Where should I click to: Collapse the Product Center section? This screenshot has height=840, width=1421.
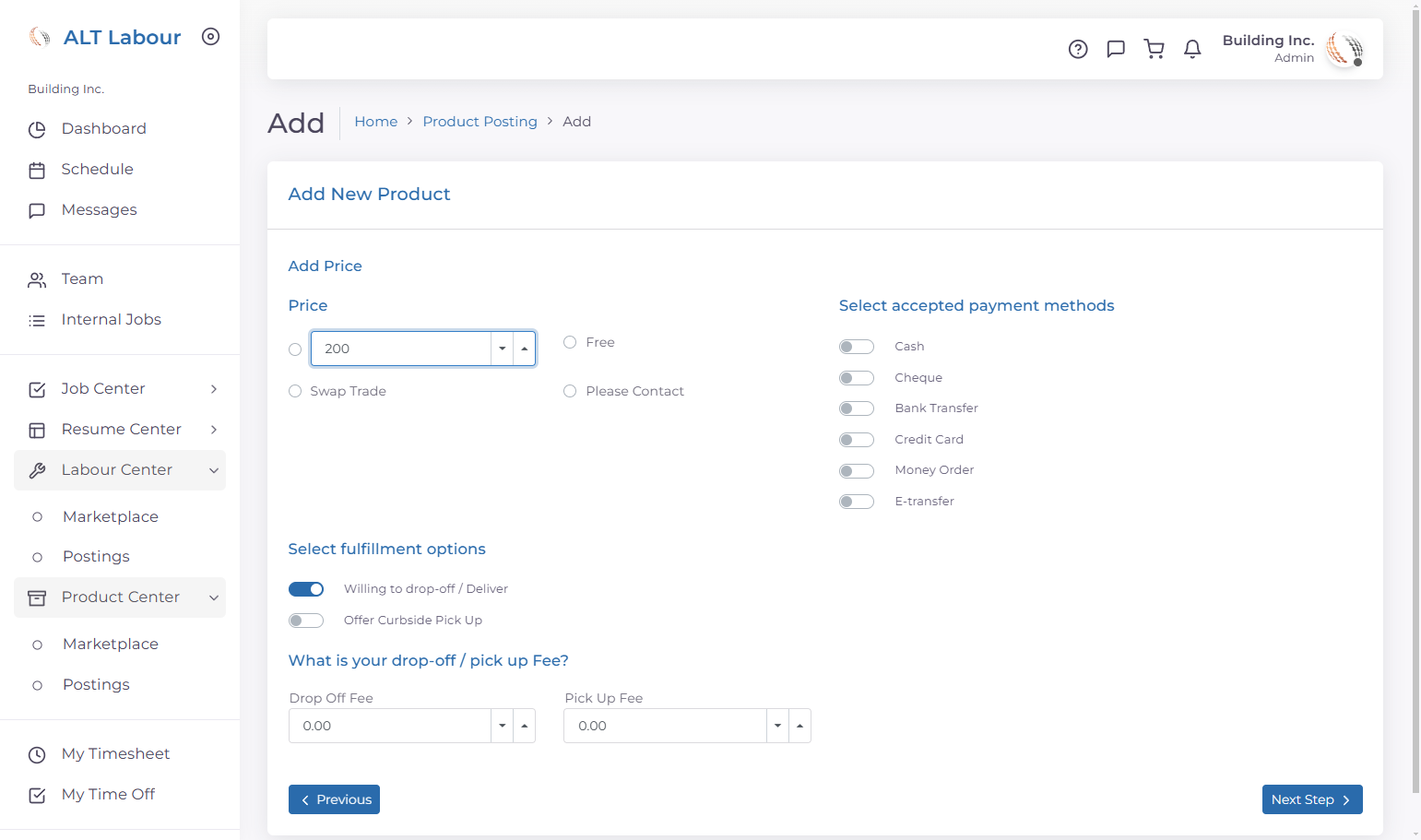[120, 597]
